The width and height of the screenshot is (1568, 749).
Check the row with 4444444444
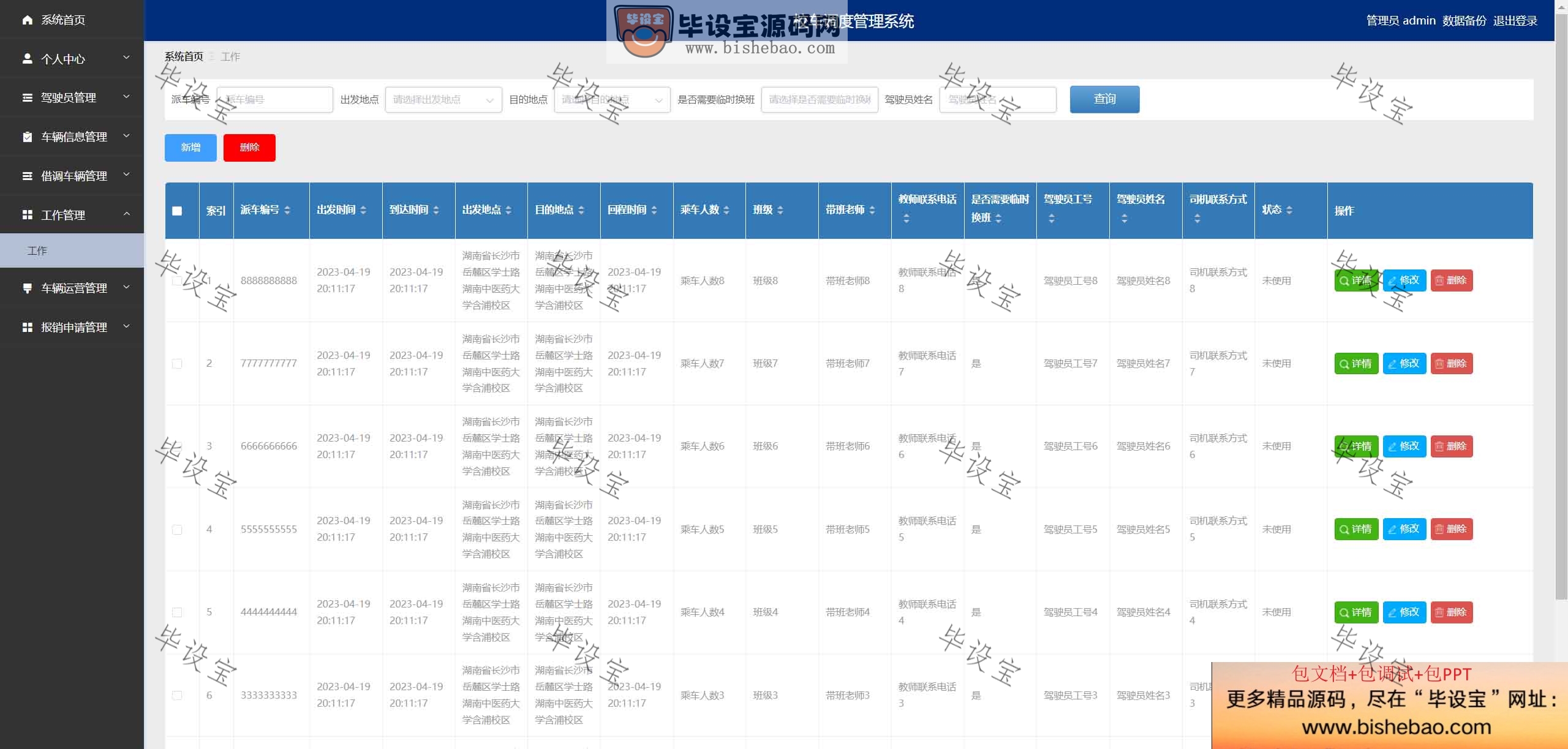177,612
